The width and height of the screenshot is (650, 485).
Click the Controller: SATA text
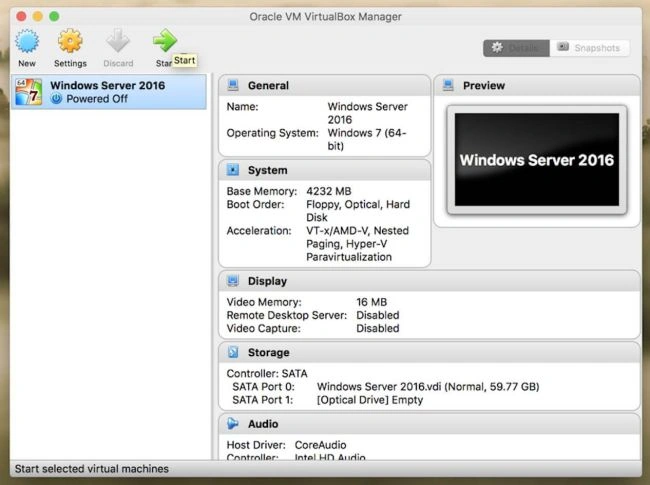[x=267, y=373]
